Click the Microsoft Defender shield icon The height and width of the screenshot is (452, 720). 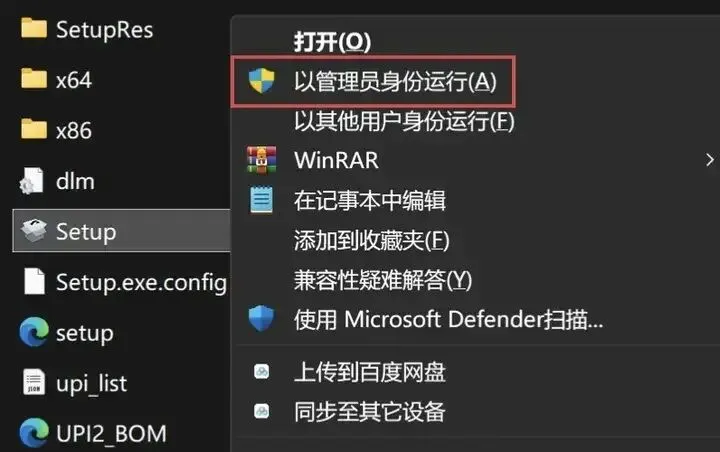coord(261,318)
